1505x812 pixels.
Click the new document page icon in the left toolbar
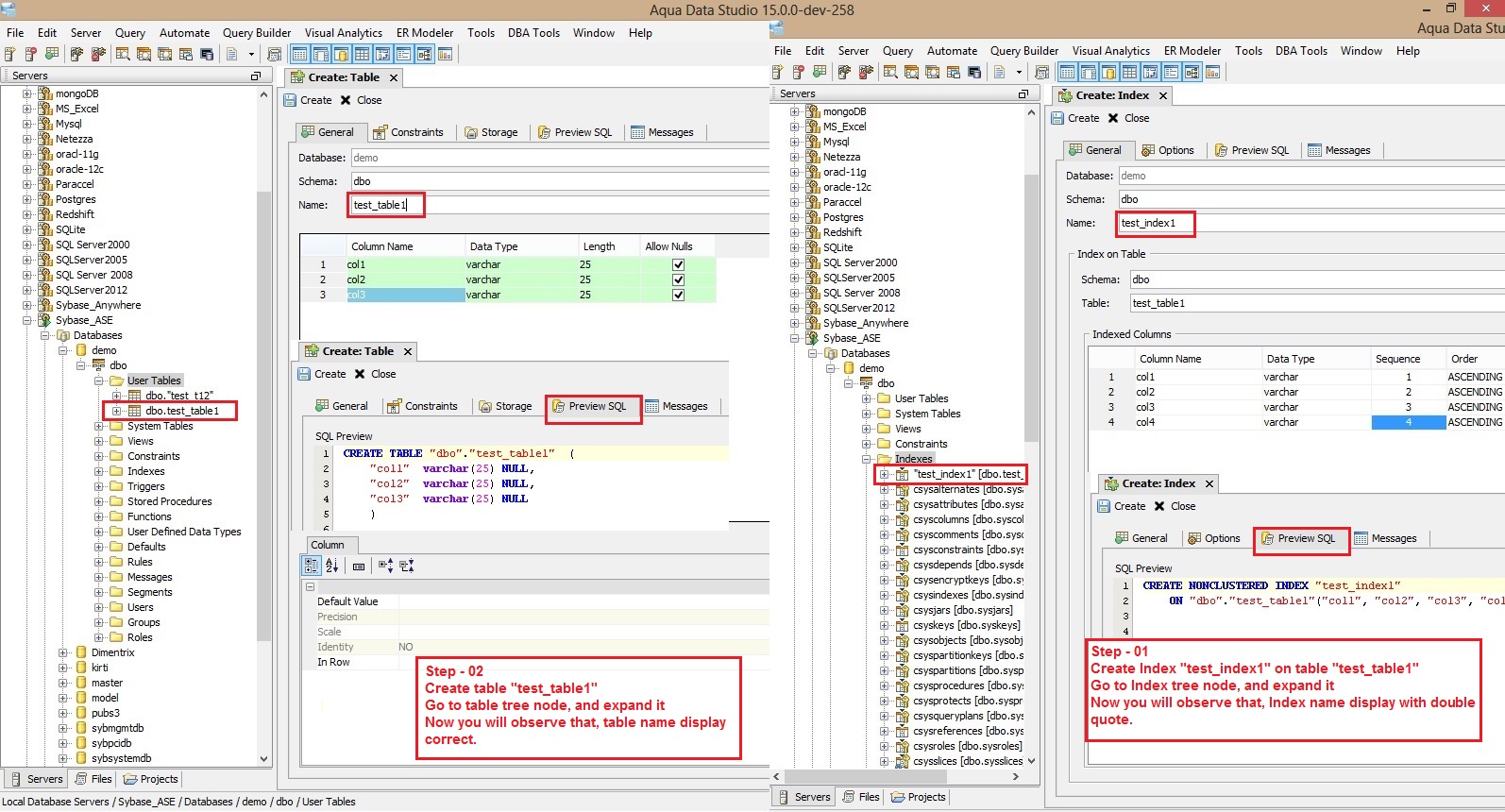[232, 54]
